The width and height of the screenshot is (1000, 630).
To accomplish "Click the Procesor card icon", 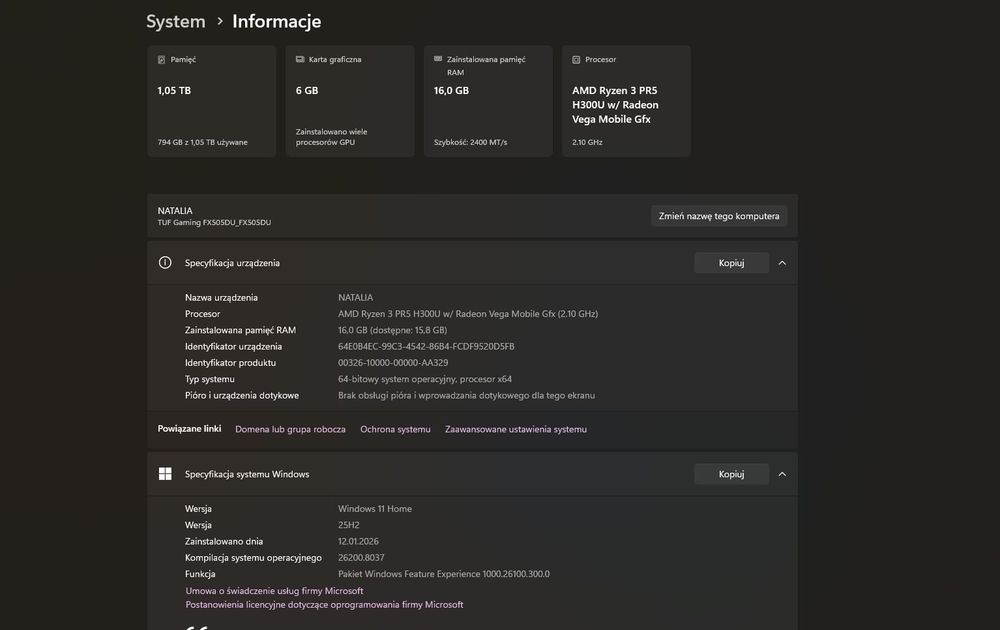I will [x=576, y=59].
